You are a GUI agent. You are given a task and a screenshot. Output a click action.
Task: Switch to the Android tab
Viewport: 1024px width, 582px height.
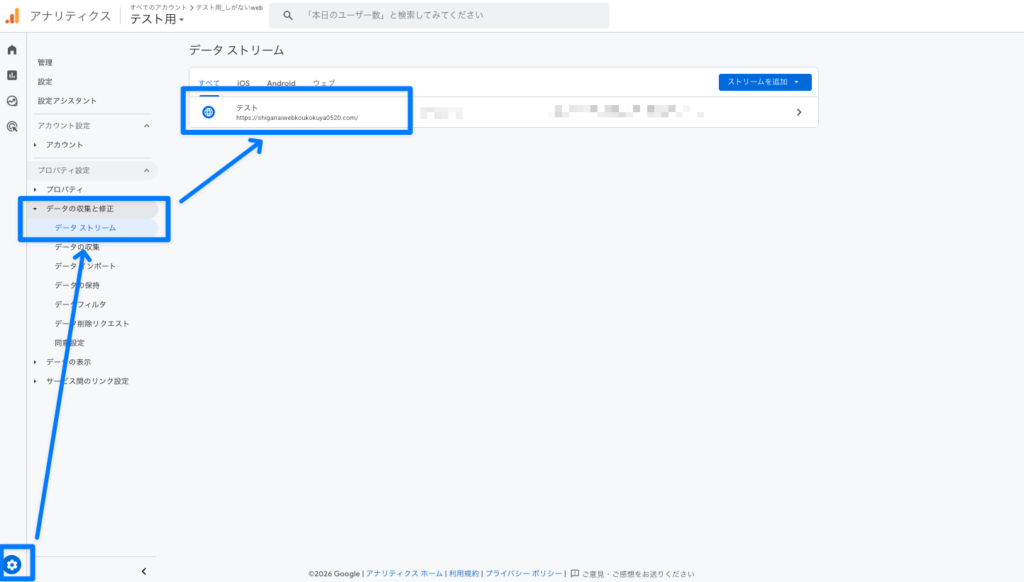point(281,83)
